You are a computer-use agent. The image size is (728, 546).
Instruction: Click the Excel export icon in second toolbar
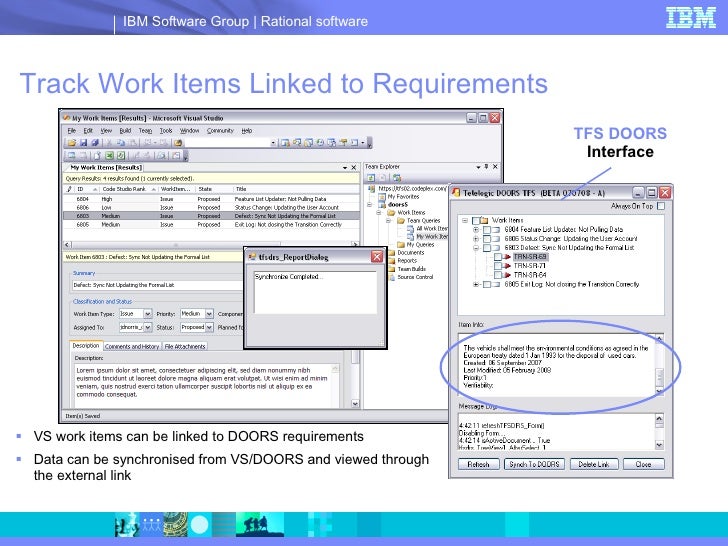click(109, 156)
